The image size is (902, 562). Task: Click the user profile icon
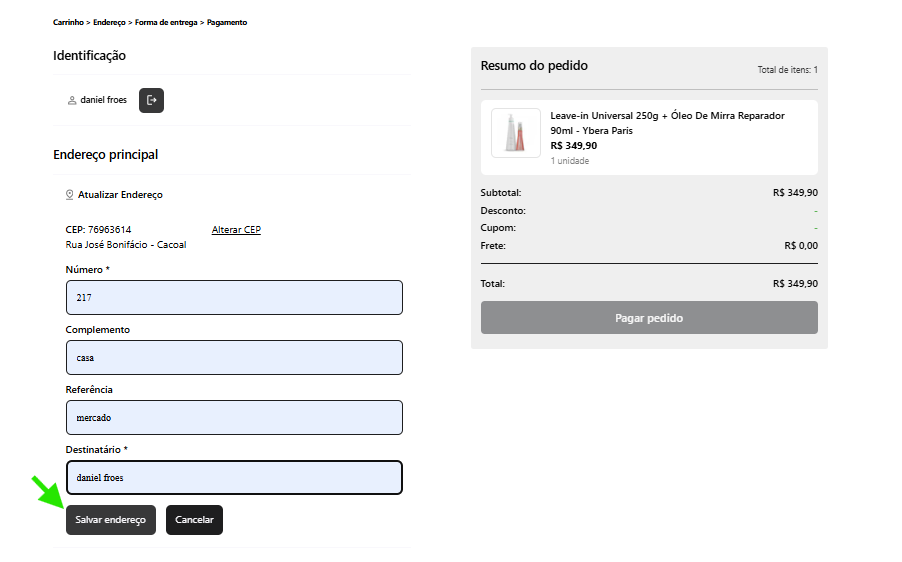click(x=72, y=100)
